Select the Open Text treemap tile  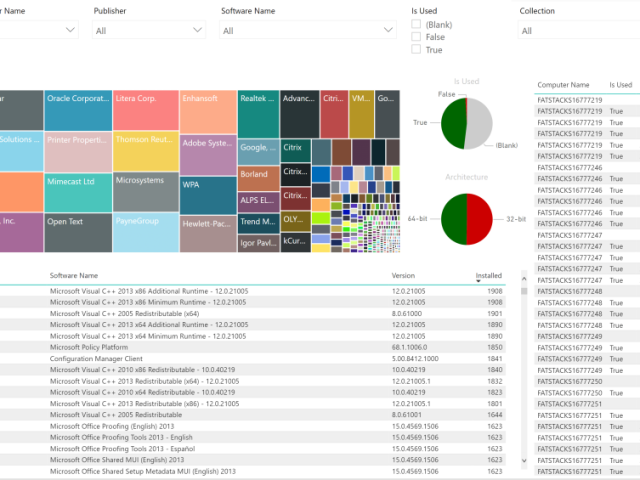click(x=78, y=233)
